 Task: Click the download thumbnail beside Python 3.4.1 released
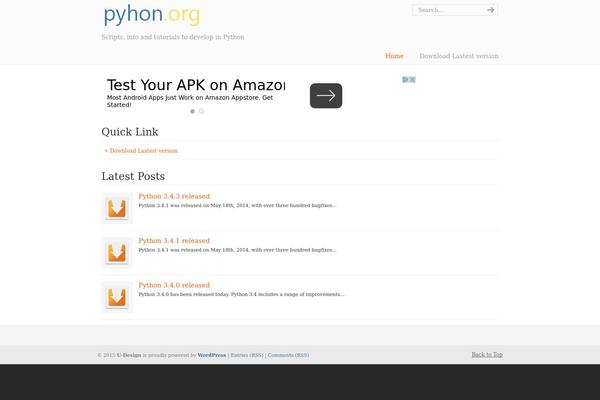(117, 253)
